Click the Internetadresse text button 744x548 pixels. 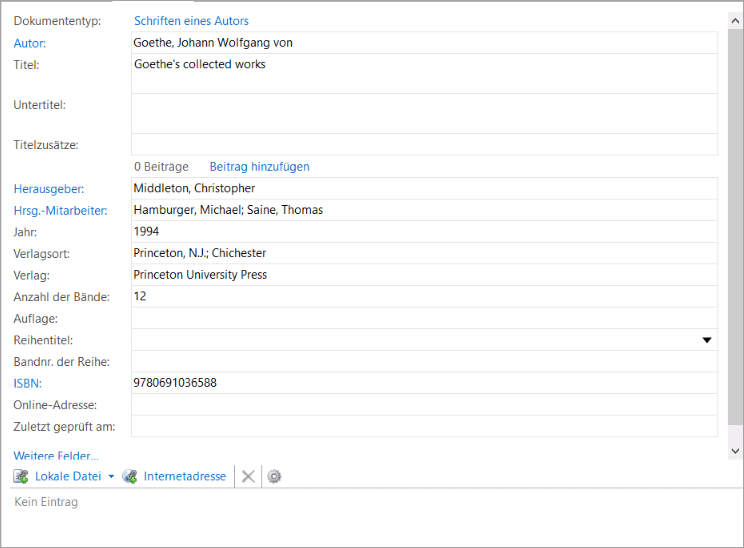click(x=185, y=476)
